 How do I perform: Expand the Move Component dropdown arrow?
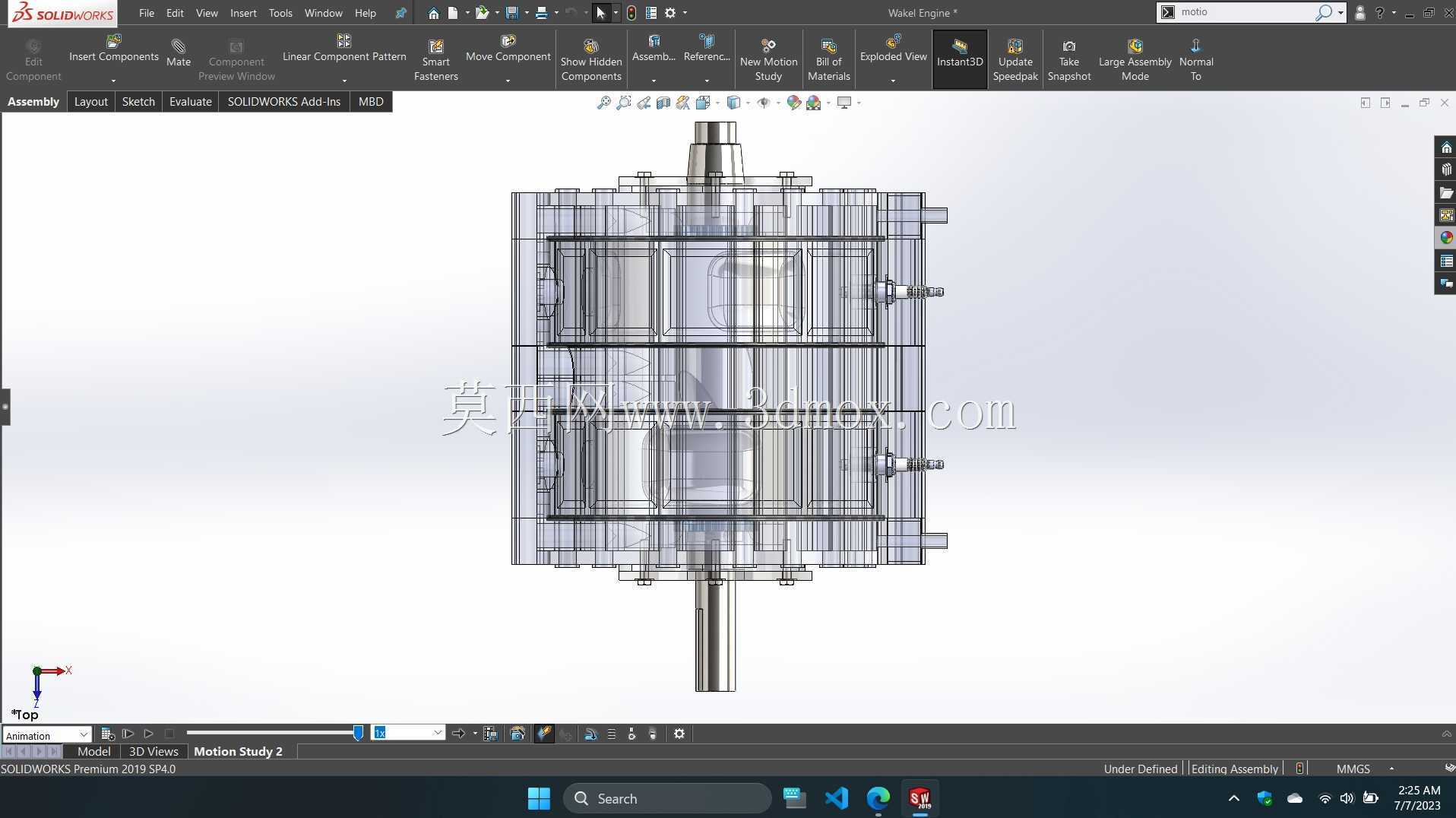click(508, 81)
